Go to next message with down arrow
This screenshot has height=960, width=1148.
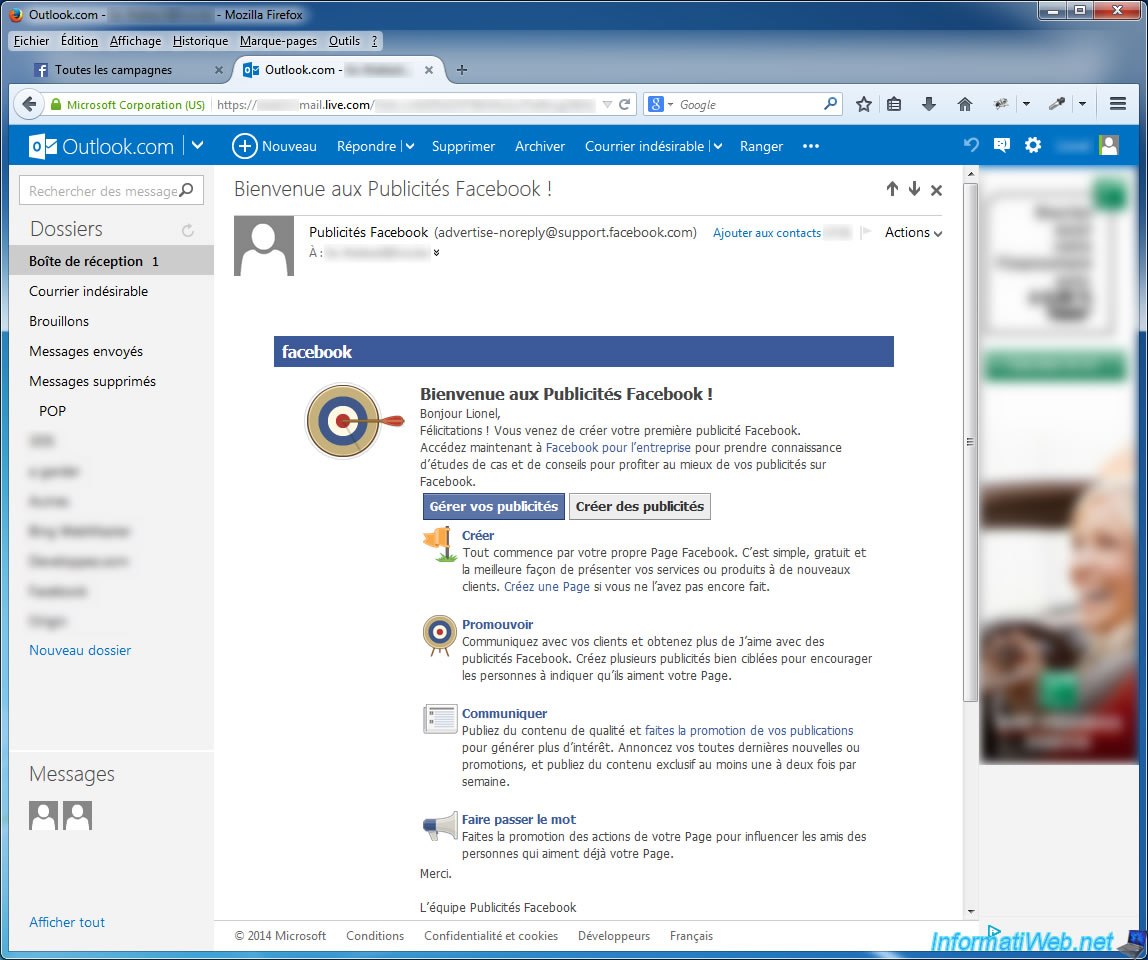tap(914, 190)
